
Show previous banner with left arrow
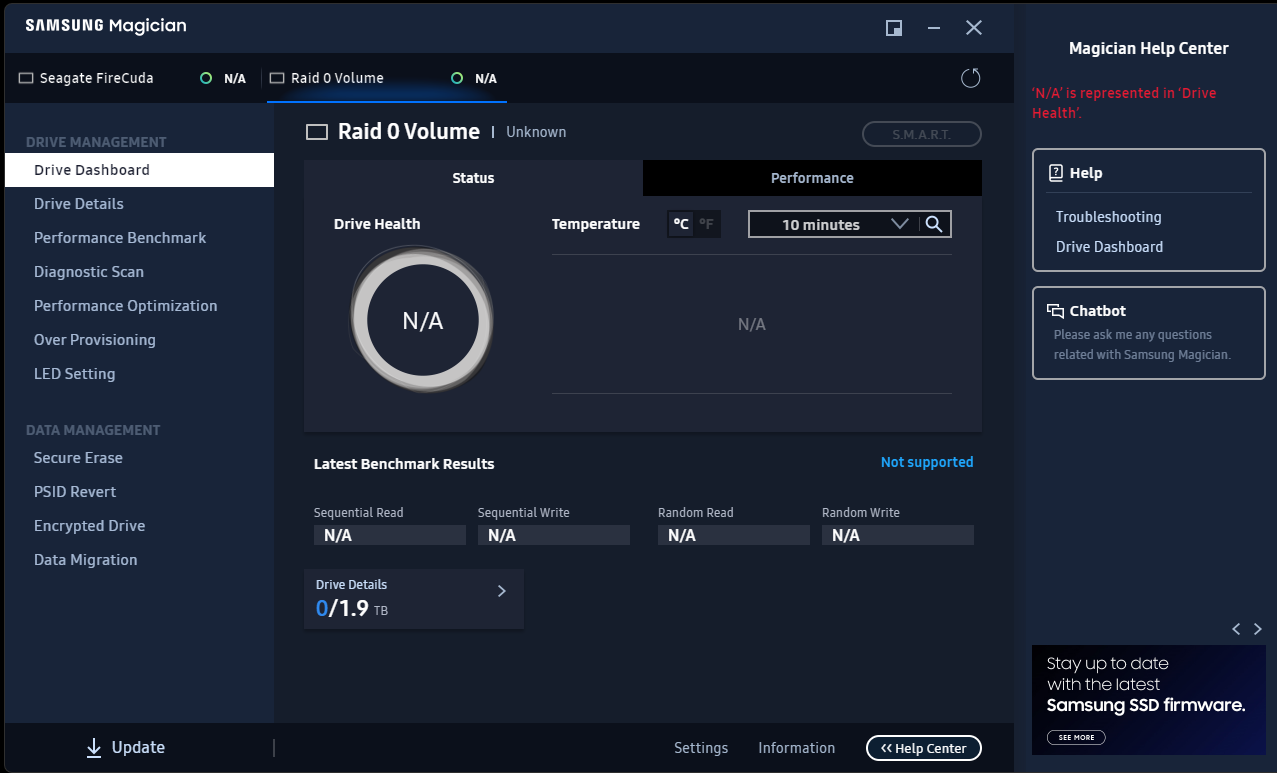pos(1236,629)
